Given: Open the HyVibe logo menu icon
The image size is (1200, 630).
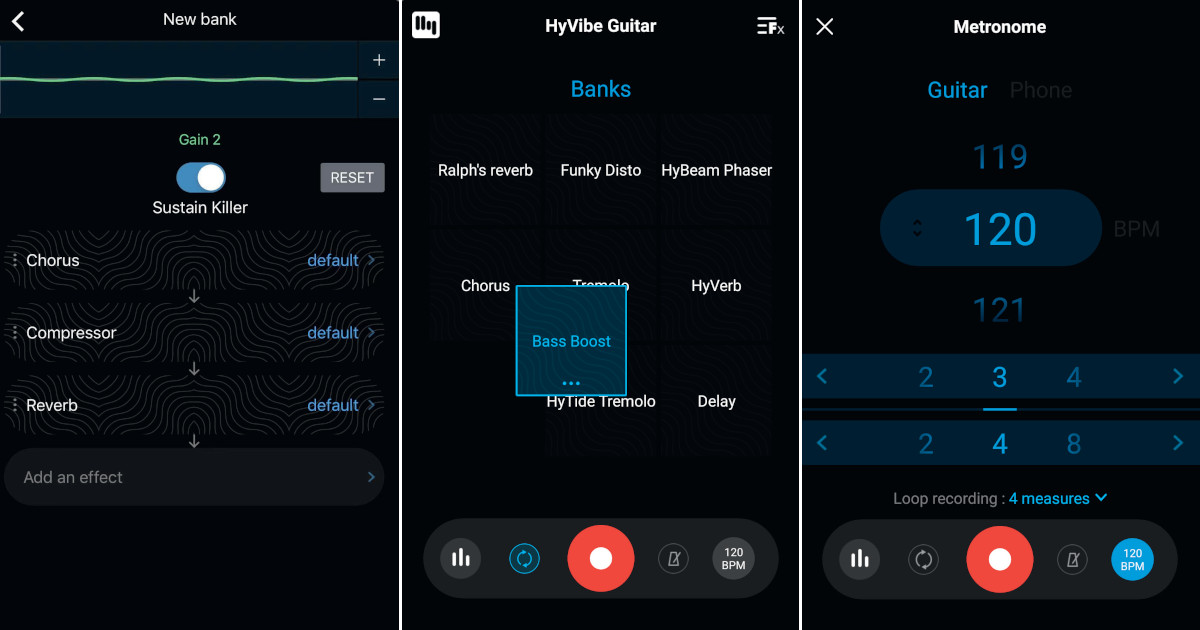Looking at the screenshot, I should click(x=426, y=26).
